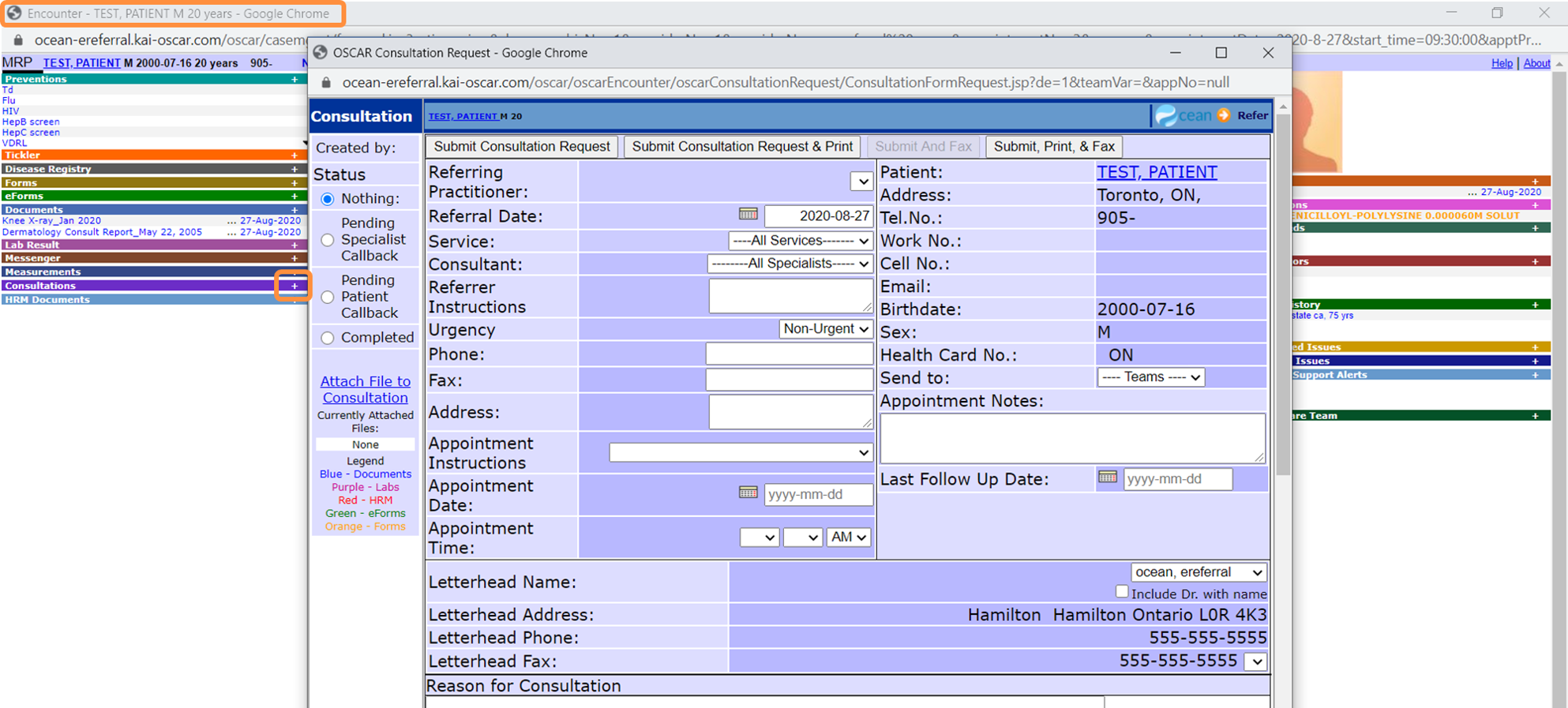The height and width of the screenshot is (708, 1568).
Task: Open the Appointment Instructions dropdown
Action: [x=740, y=453]
